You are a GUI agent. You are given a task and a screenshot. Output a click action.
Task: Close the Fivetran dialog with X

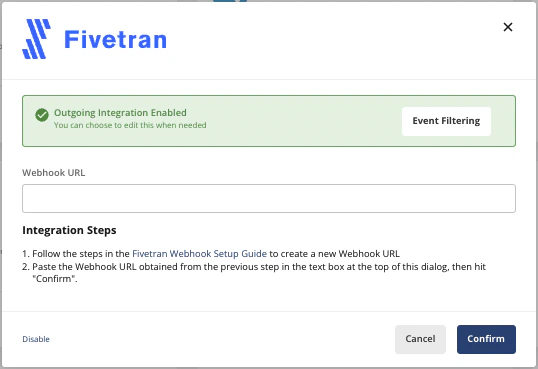coord(508,27)
